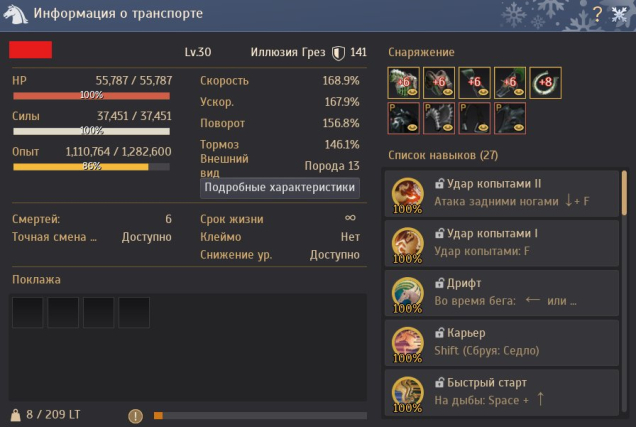Screen dimensions: 636x427
Task: Click the Быстрый старт skill icon
Action: click(x=408, y=393)
